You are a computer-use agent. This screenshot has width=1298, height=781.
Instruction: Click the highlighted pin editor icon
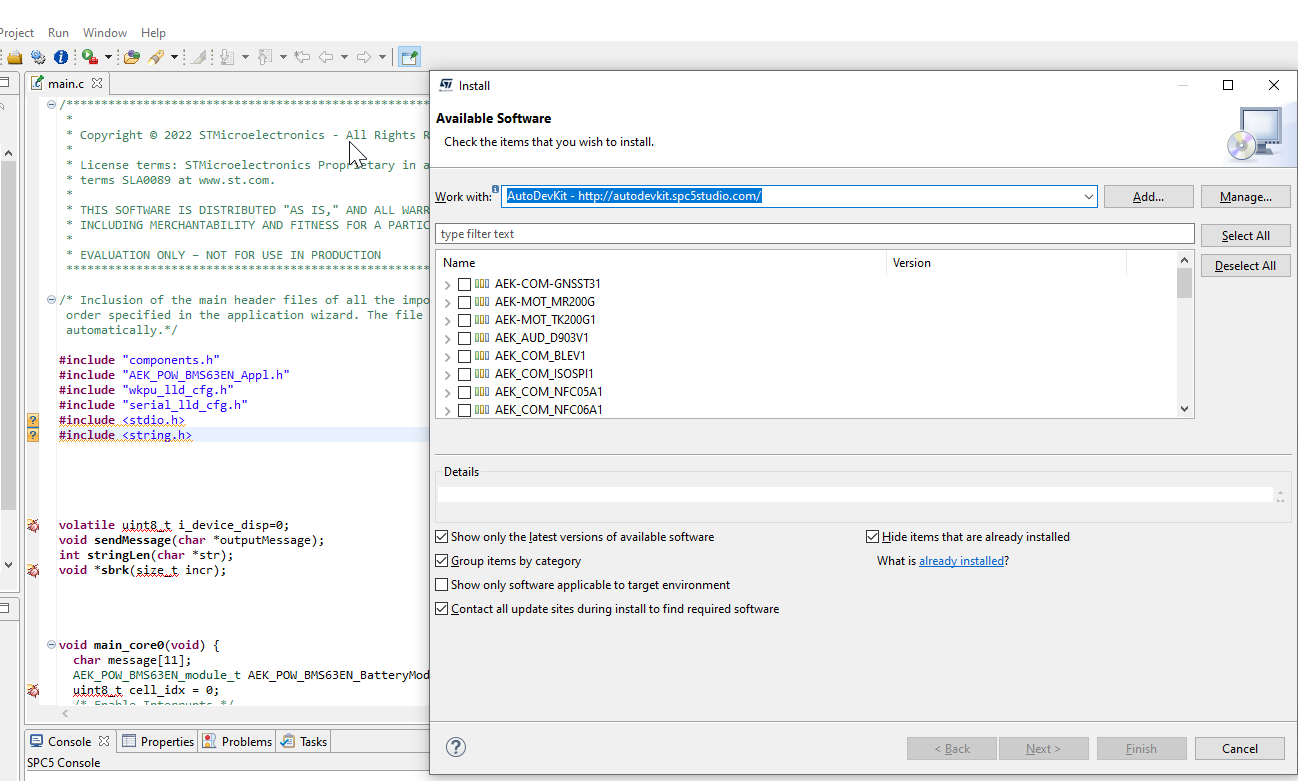[409, 57]
